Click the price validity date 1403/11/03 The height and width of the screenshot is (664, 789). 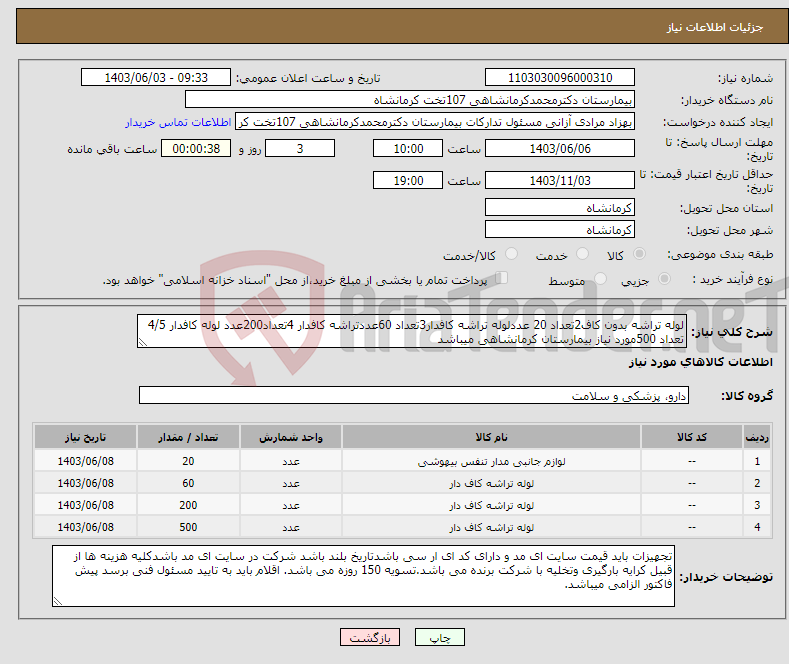(560, 180)
